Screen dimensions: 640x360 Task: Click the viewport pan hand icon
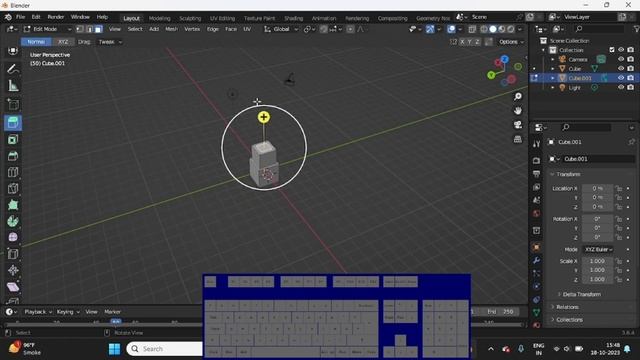[x=518, y=111]
